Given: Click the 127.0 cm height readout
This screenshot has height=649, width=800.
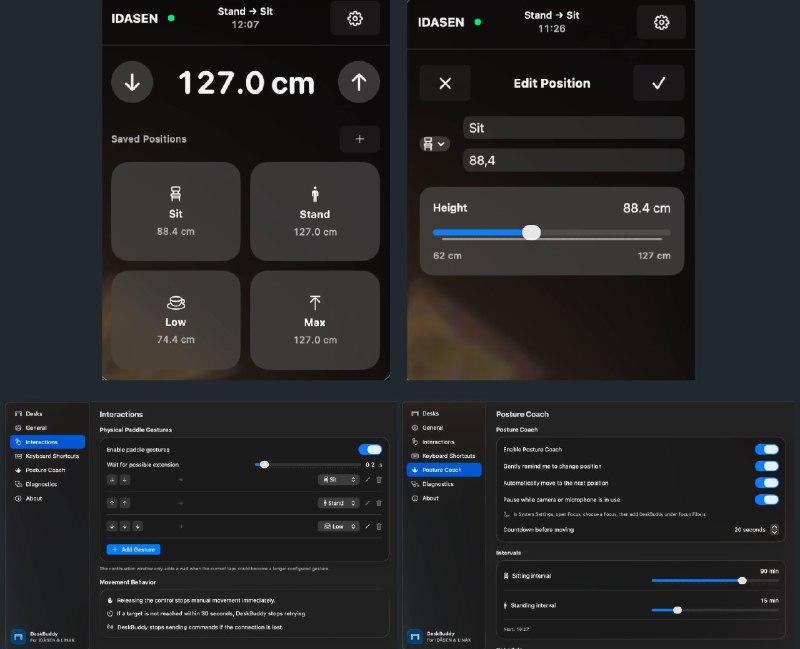Looking at the screenshot, I should [246, 83].
